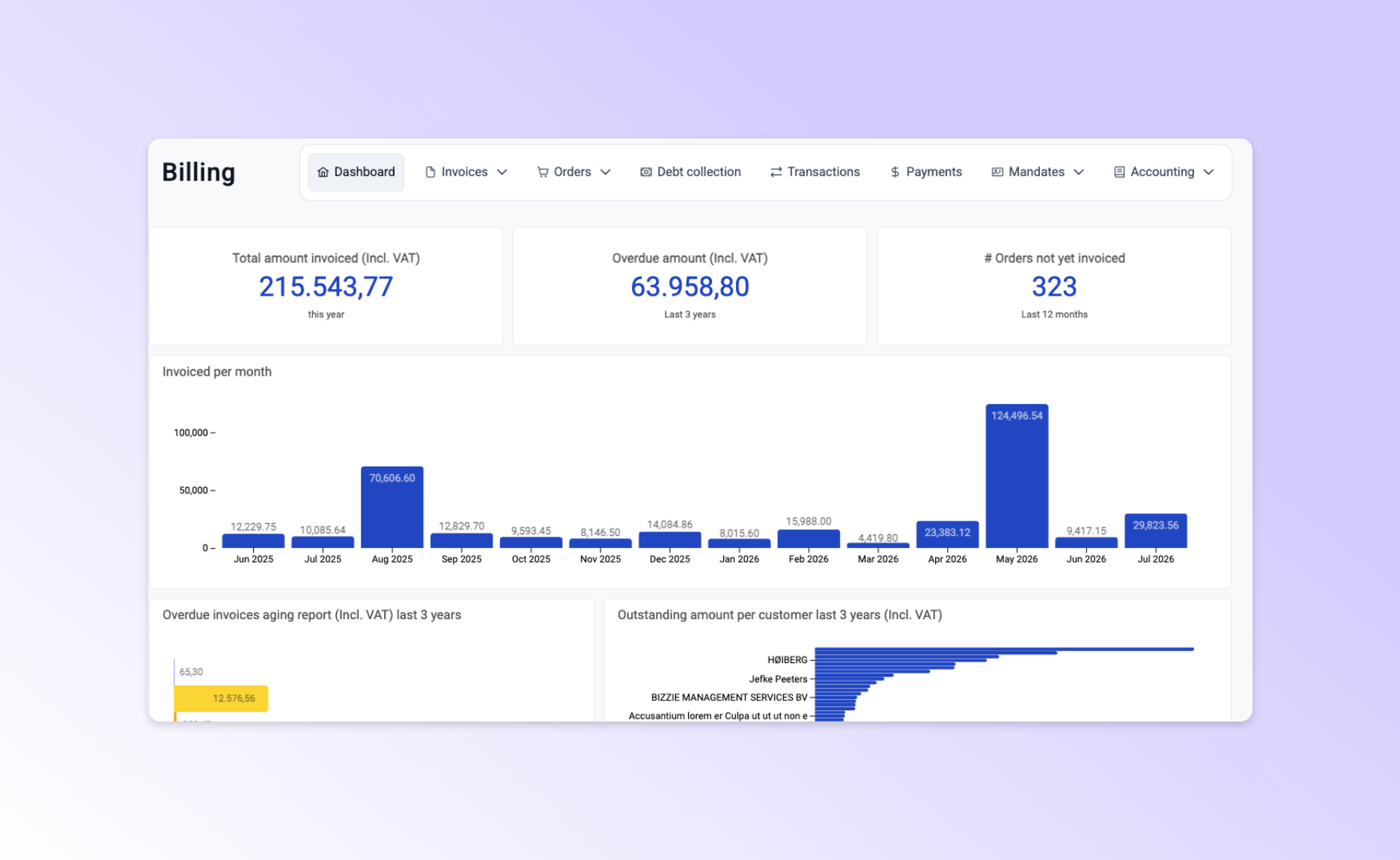Click orders not yet invoiced value 323

click(x=1054, y=287)
